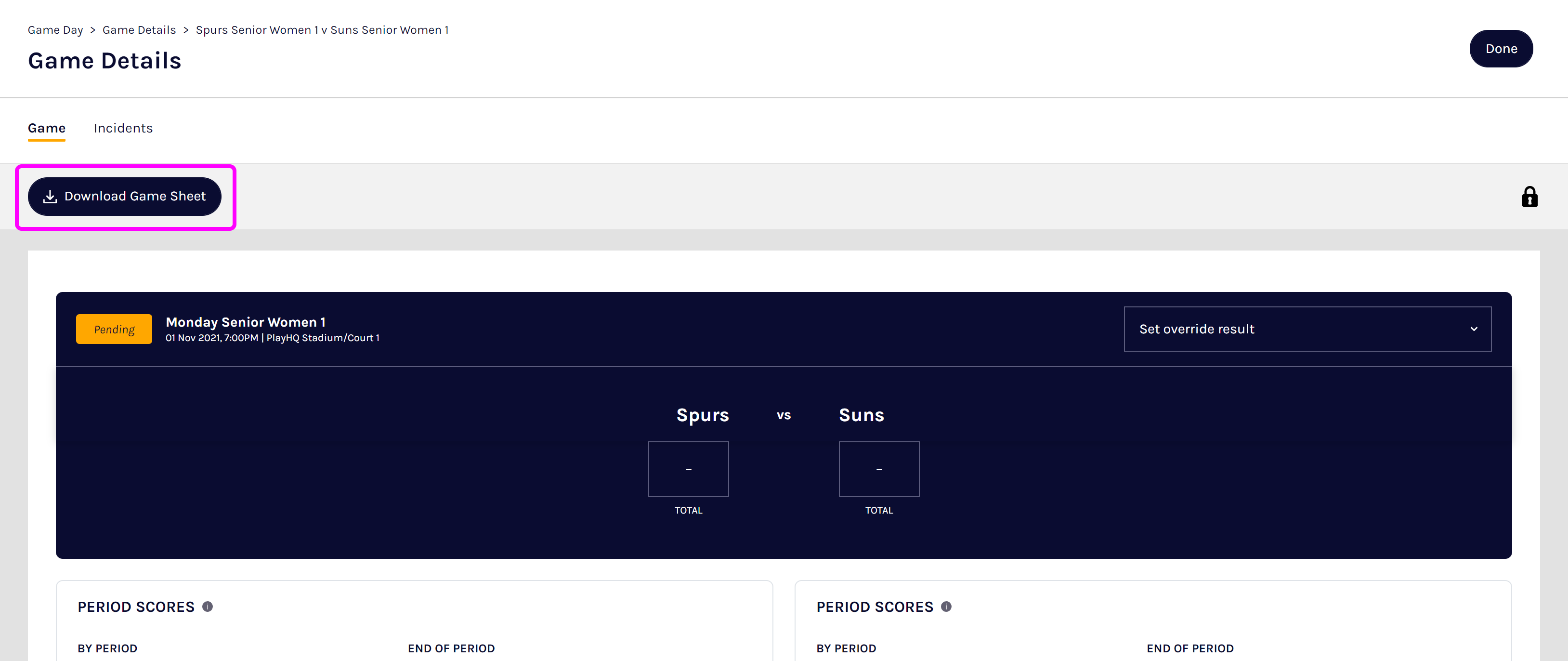1568x661 pixels.
Task: Click Download Game Sheet button
Action: tap(125, 196)
